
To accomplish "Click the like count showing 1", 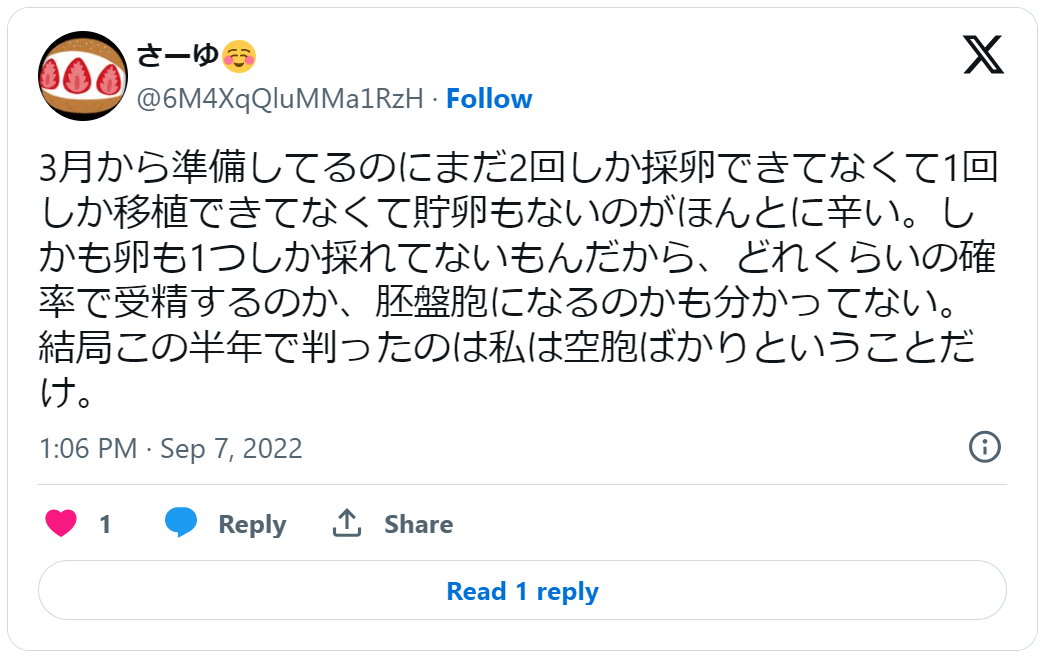I will point(106,523).
